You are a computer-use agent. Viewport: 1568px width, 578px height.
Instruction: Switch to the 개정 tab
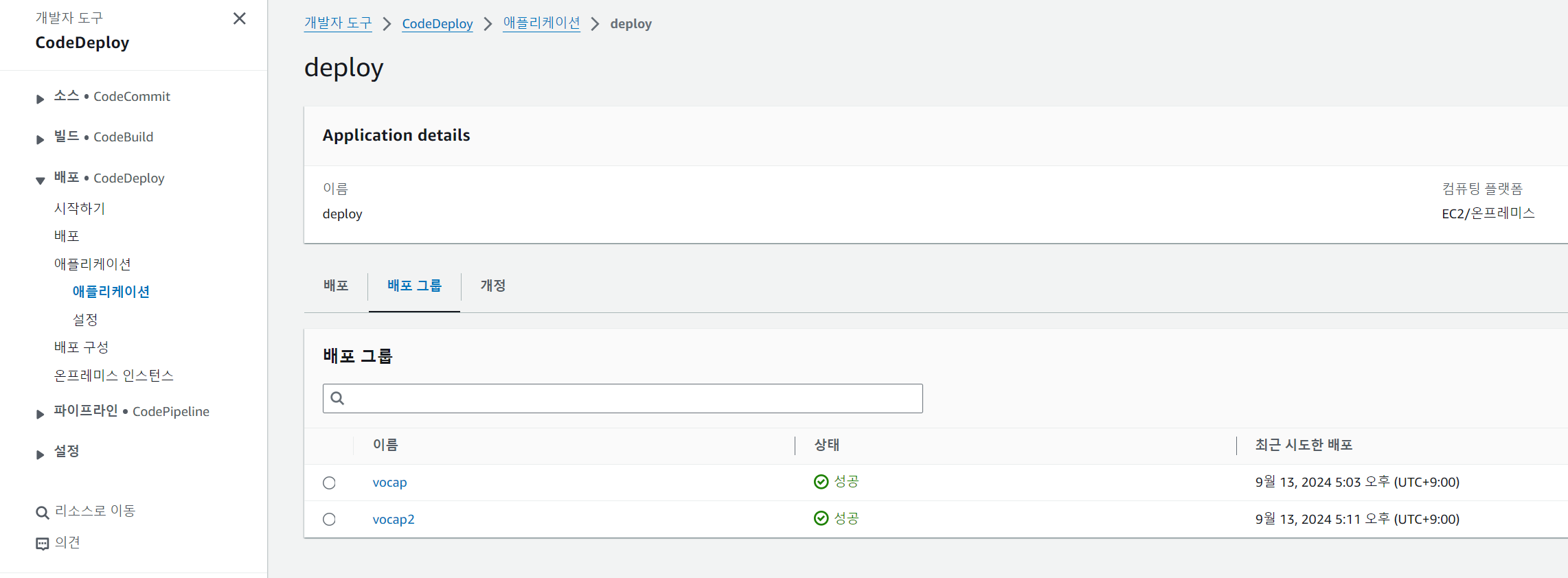click(492, 286)
